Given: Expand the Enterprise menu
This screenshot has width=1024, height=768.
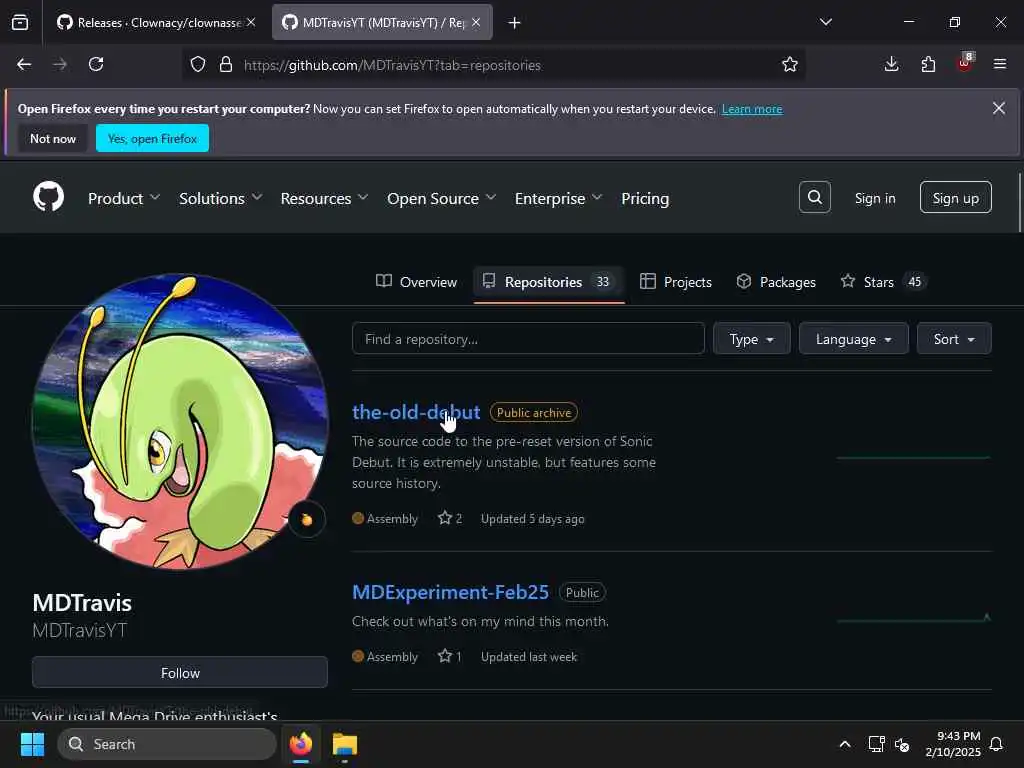Looking at the screenshot, I should 558,198.
